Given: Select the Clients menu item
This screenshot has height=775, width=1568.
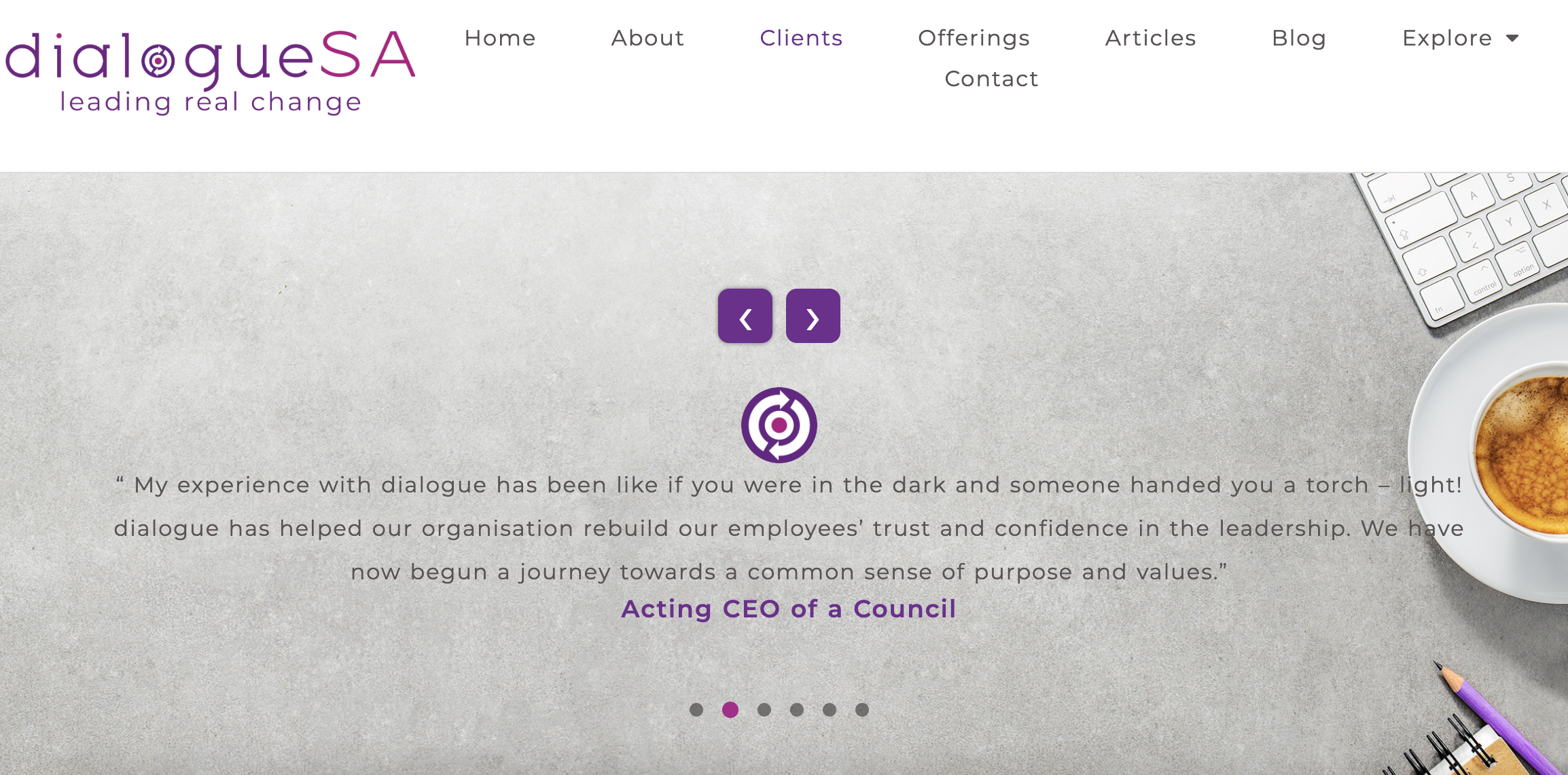Looking at the screenshot, I should 802,39.
